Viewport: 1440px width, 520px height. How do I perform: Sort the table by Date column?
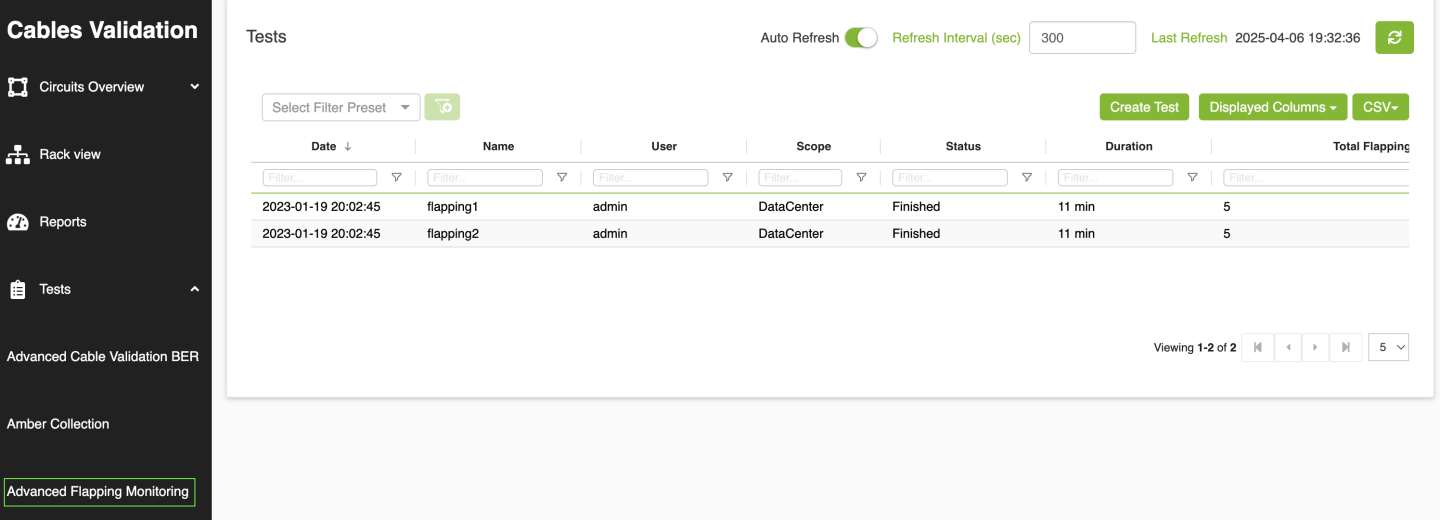pos(324,146)
